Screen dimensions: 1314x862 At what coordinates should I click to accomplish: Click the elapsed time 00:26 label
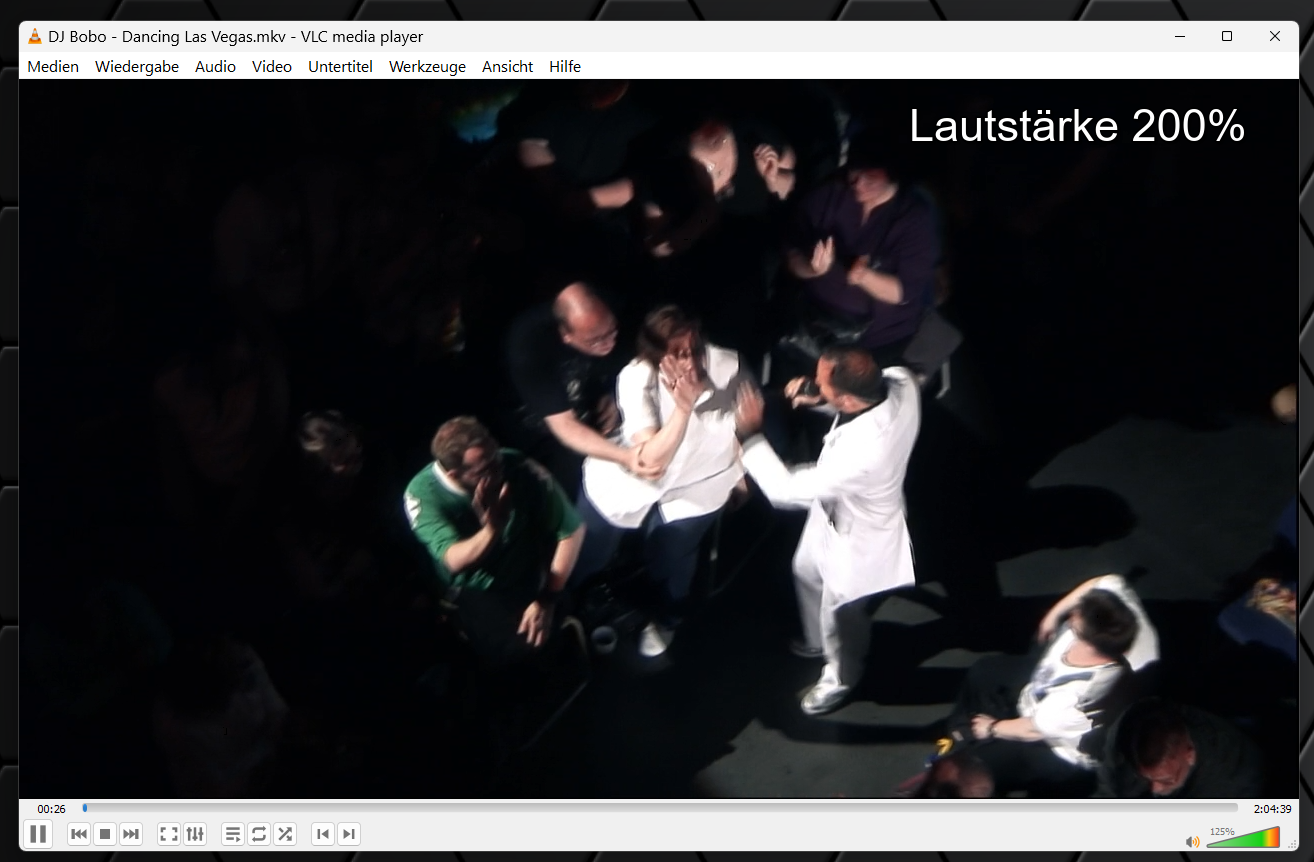pyautogui.click(x=52, y=809)
